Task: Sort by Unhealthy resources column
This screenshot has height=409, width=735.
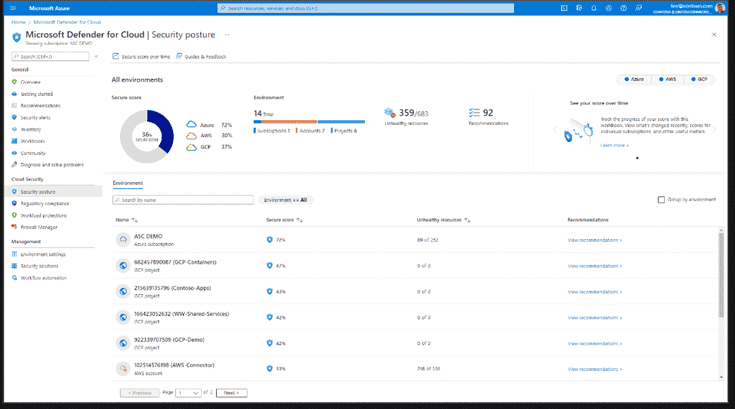Action: (443, 220)
